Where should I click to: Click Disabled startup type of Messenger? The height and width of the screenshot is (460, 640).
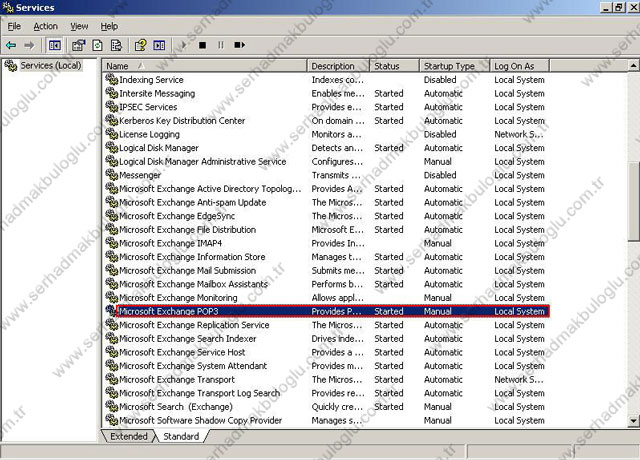tap(440, 175)
